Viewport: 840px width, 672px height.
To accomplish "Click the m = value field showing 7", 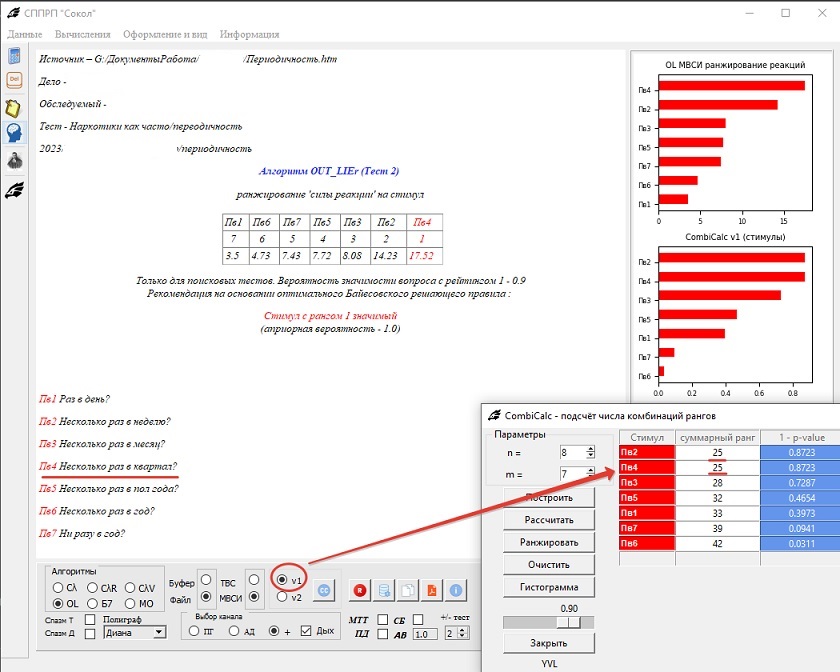I will coord(573,474).
